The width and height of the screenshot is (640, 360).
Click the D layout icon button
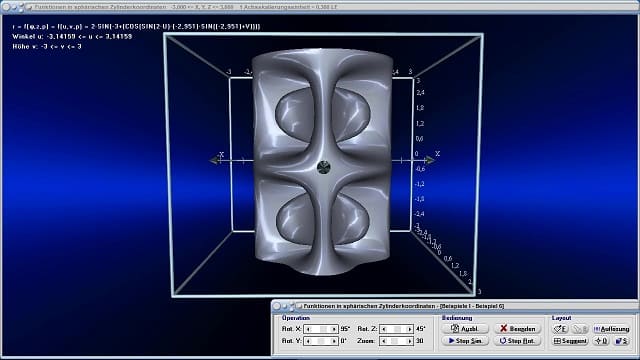pyautogui.click(x=601, y=341)
